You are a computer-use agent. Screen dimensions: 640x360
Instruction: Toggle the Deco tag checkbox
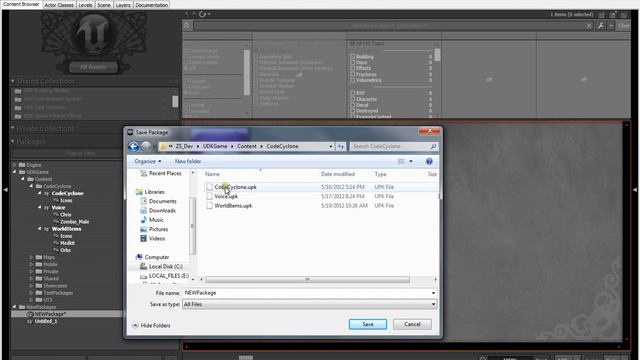pyautogui.click(x=353, y=62)
